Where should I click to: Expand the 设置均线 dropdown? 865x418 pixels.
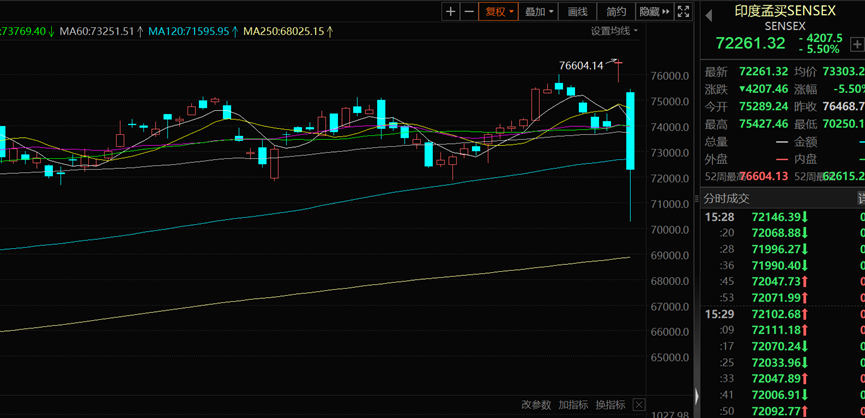click(x=614, y=31)
